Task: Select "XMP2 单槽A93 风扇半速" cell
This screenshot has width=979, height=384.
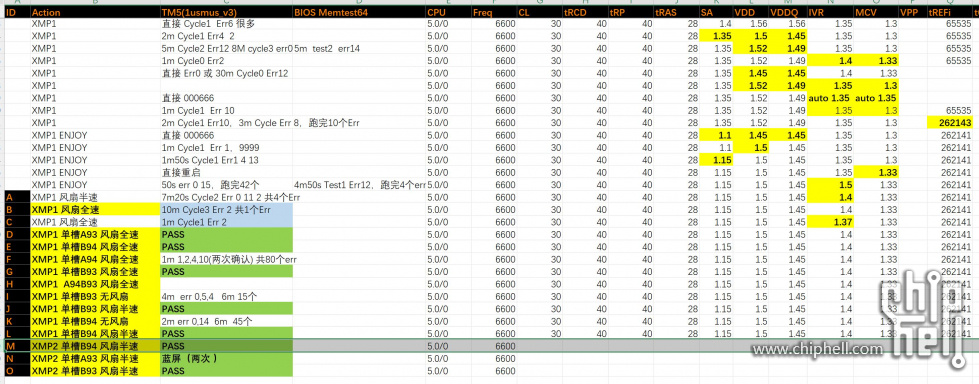Action: (95, 358)
